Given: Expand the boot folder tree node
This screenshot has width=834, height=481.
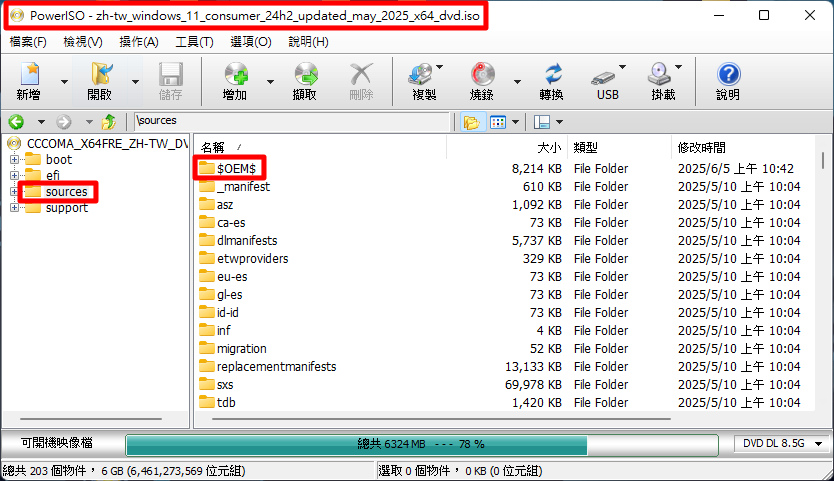Looking at the screenshot, I should (x=14, y=160).
